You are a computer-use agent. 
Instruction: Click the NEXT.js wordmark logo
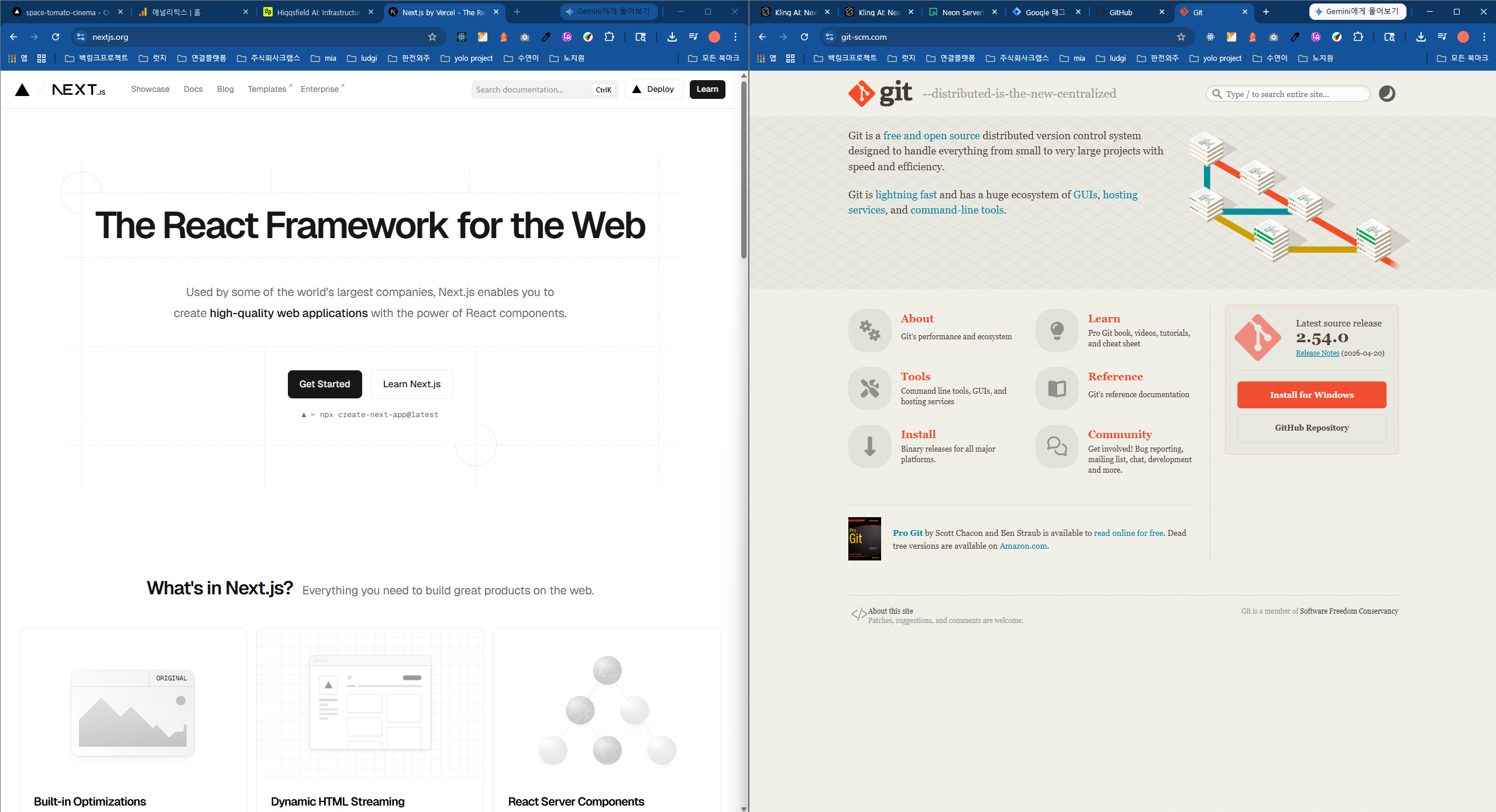tap(79, 90)
